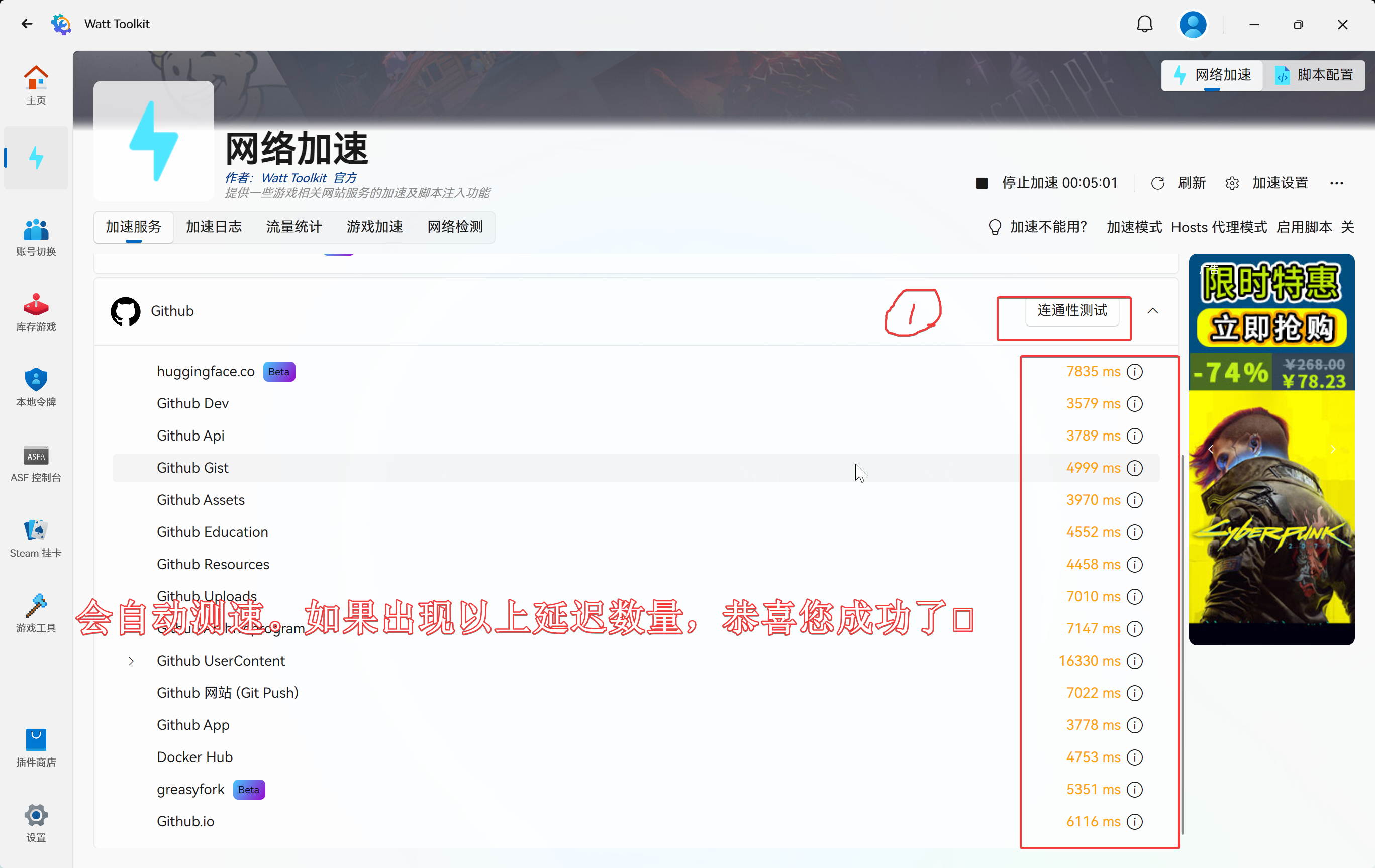The image size is (1375, 868).
Task: Click the 限时特惠 advertisement banner
Action: [1271, 450]
